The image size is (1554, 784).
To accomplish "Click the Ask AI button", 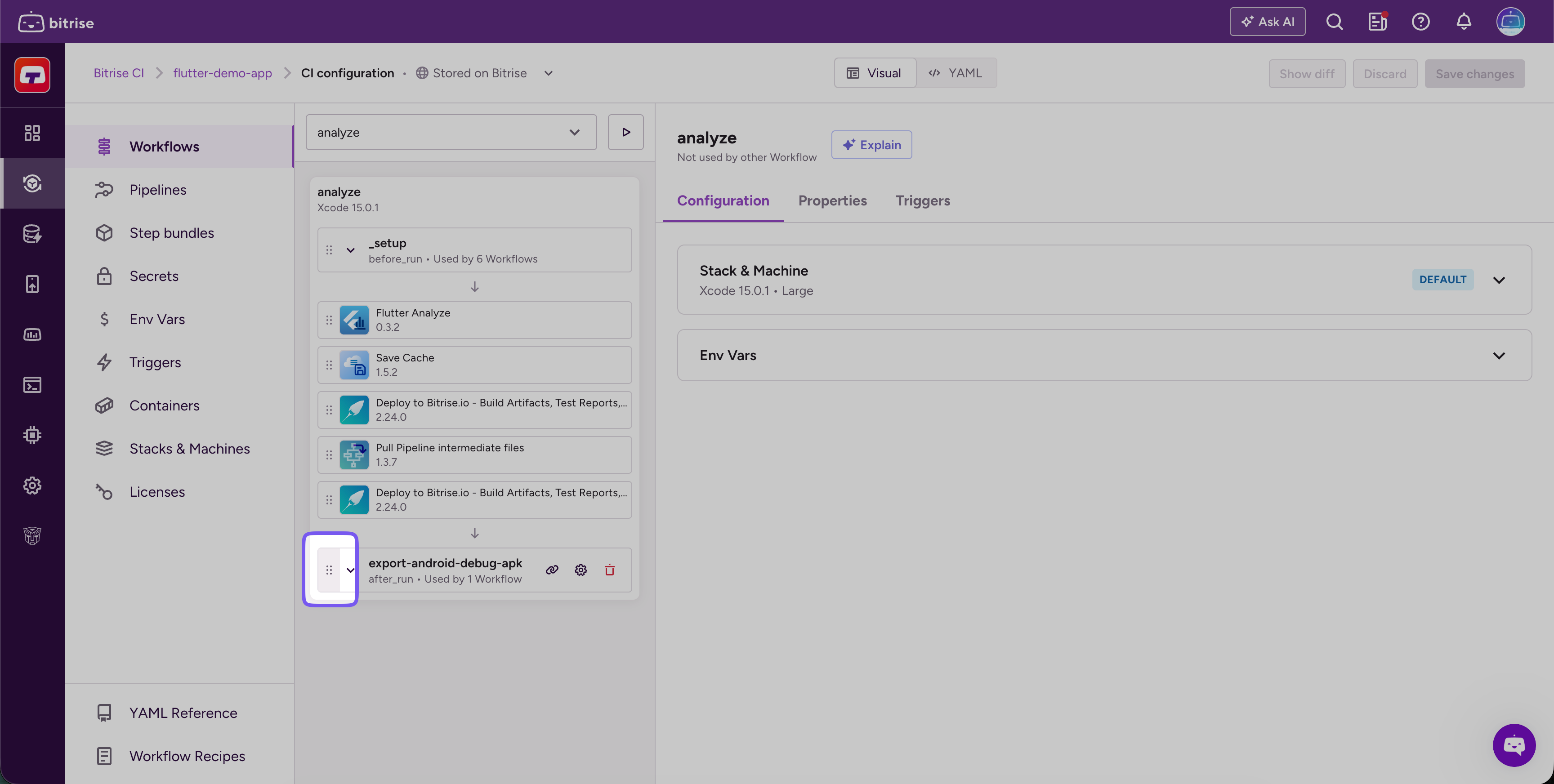I will pos(1268,22).
